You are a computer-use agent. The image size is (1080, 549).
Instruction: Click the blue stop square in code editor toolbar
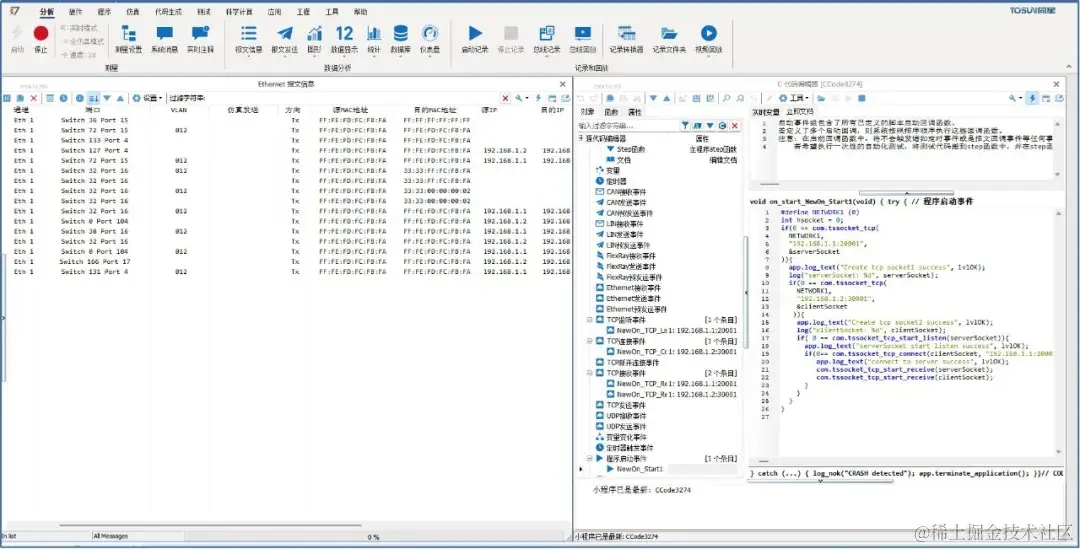click(x=861, y=99)
